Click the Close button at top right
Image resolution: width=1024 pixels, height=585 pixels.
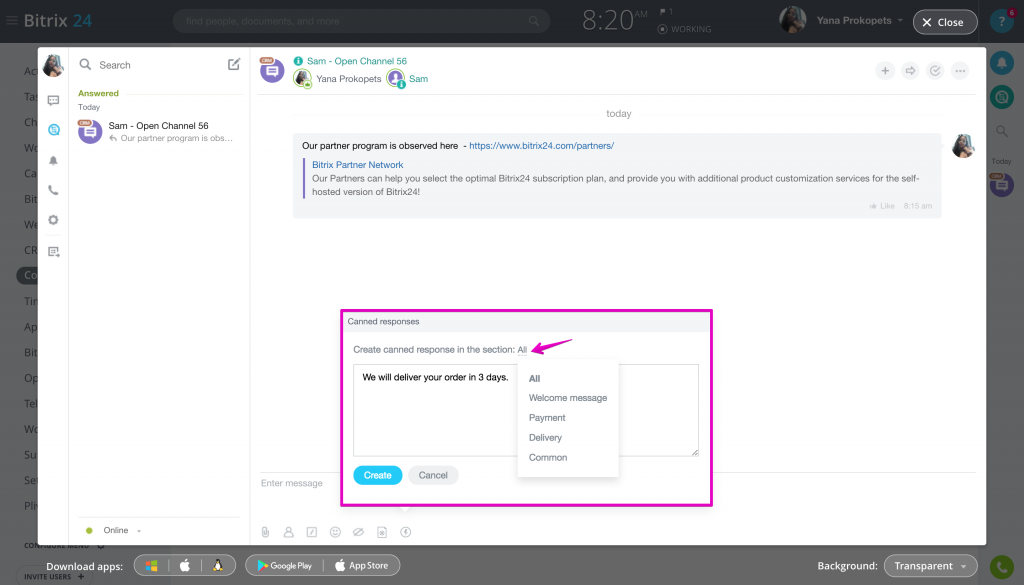[x=945, y=22]
